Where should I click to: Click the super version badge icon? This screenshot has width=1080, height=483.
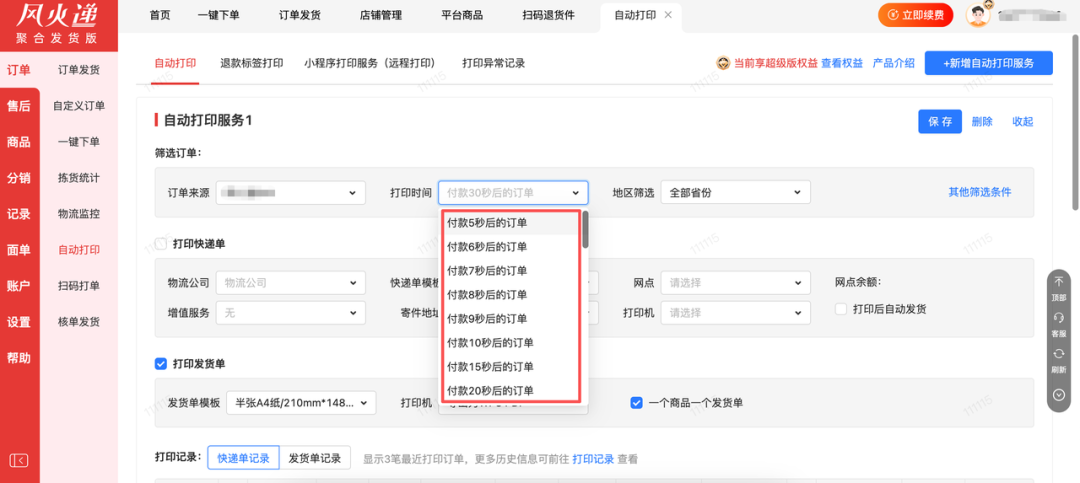coord(723,63)
